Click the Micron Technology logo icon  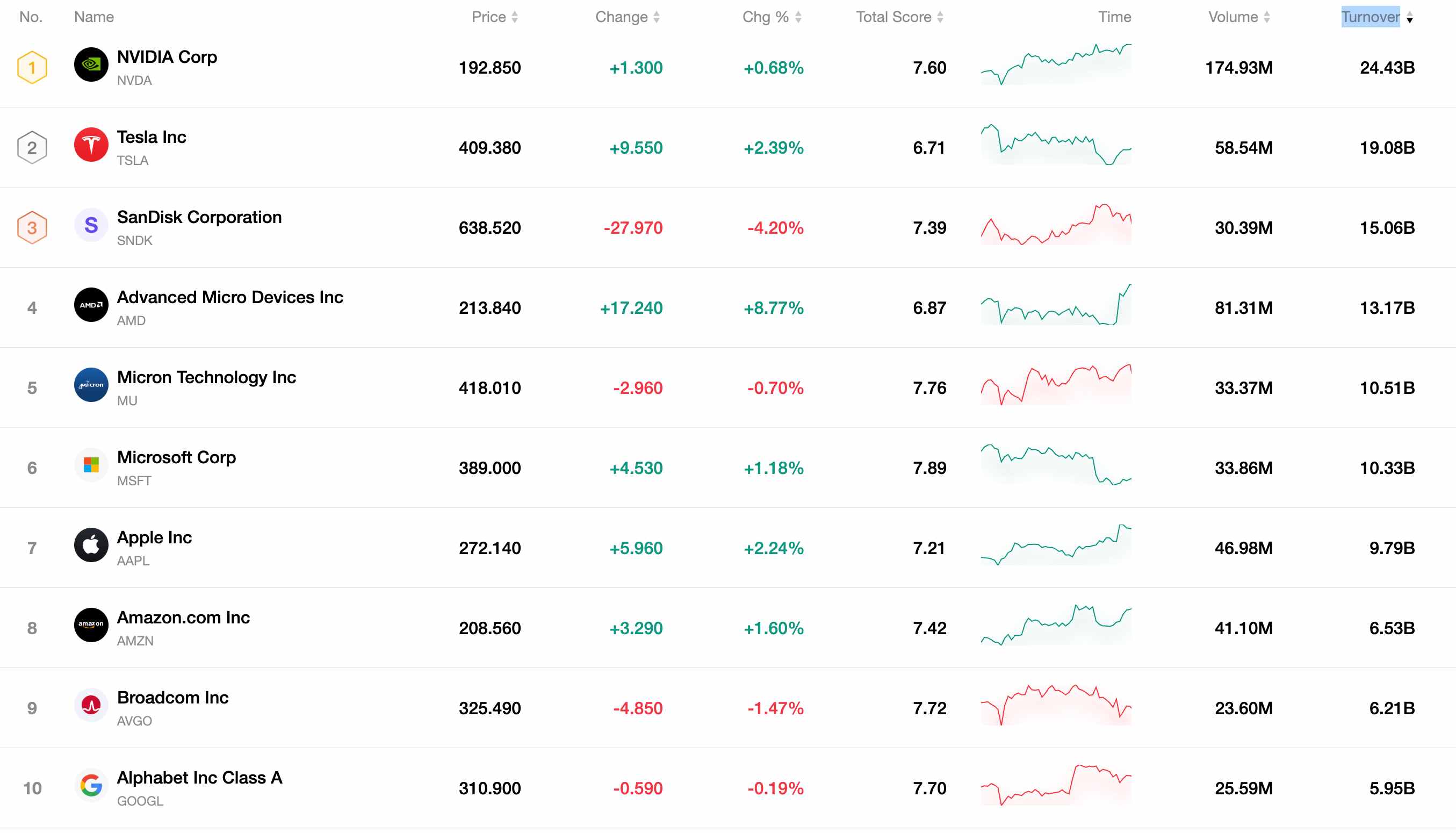click(x=91, y=385)
